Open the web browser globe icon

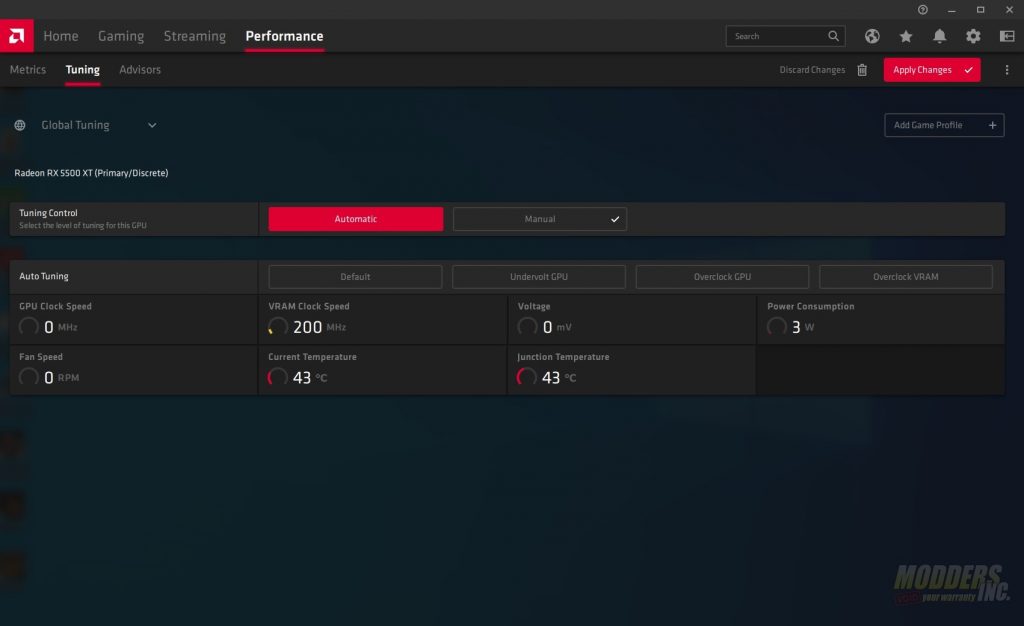[x=872, y=36]
